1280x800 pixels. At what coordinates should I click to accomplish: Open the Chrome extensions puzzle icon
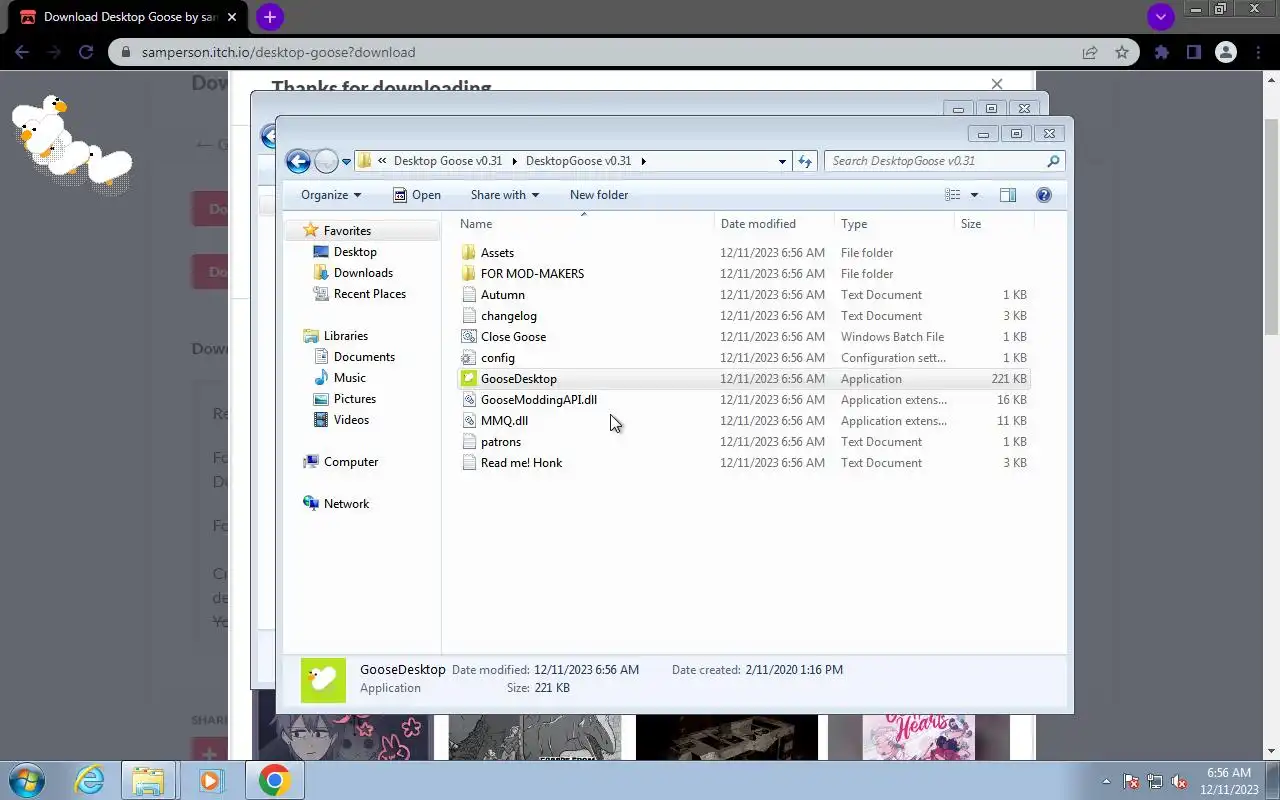(1161, 52)
